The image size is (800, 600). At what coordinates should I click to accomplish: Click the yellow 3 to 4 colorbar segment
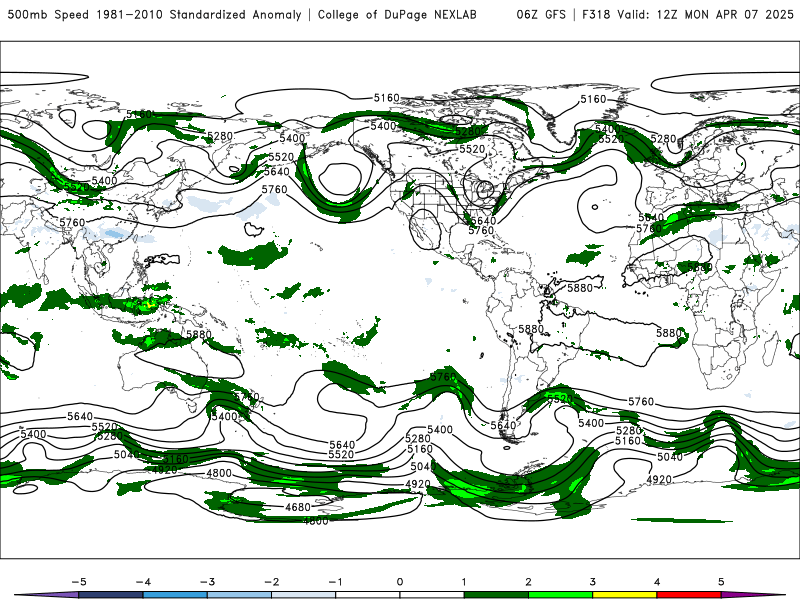(624, 595)
